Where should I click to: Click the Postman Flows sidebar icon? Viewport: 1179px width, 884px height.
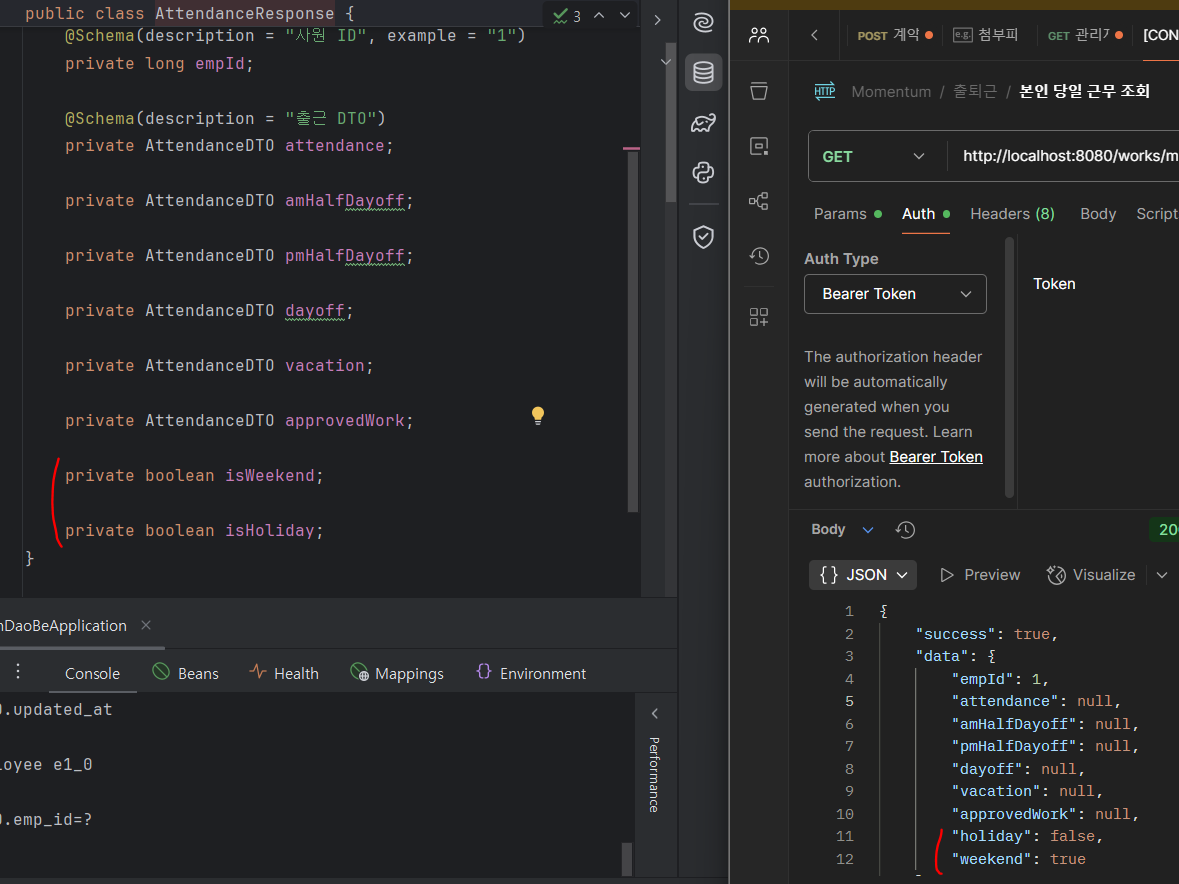(x=759, y=202)
